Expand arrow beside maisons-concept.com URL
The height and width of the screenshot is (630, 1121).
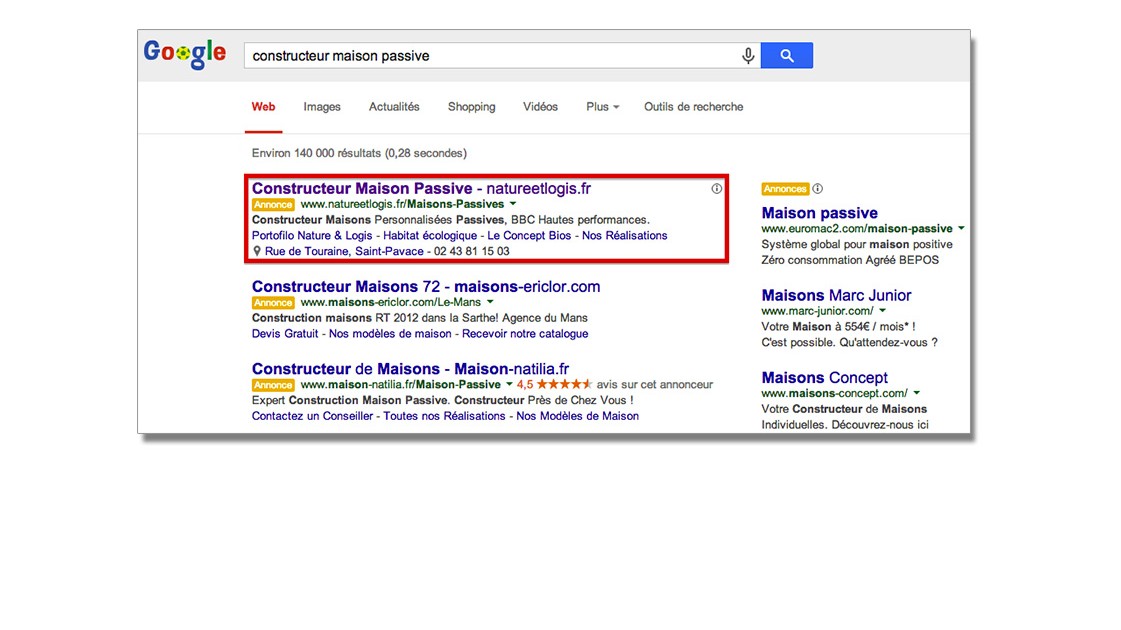(917, 393)
